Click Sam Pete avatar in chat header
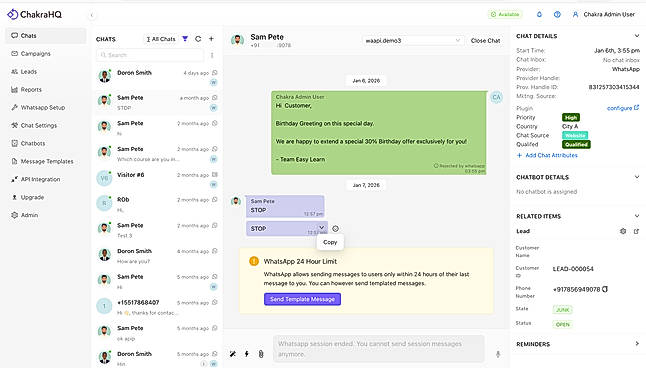646x368 pixels. click(237, 40)
